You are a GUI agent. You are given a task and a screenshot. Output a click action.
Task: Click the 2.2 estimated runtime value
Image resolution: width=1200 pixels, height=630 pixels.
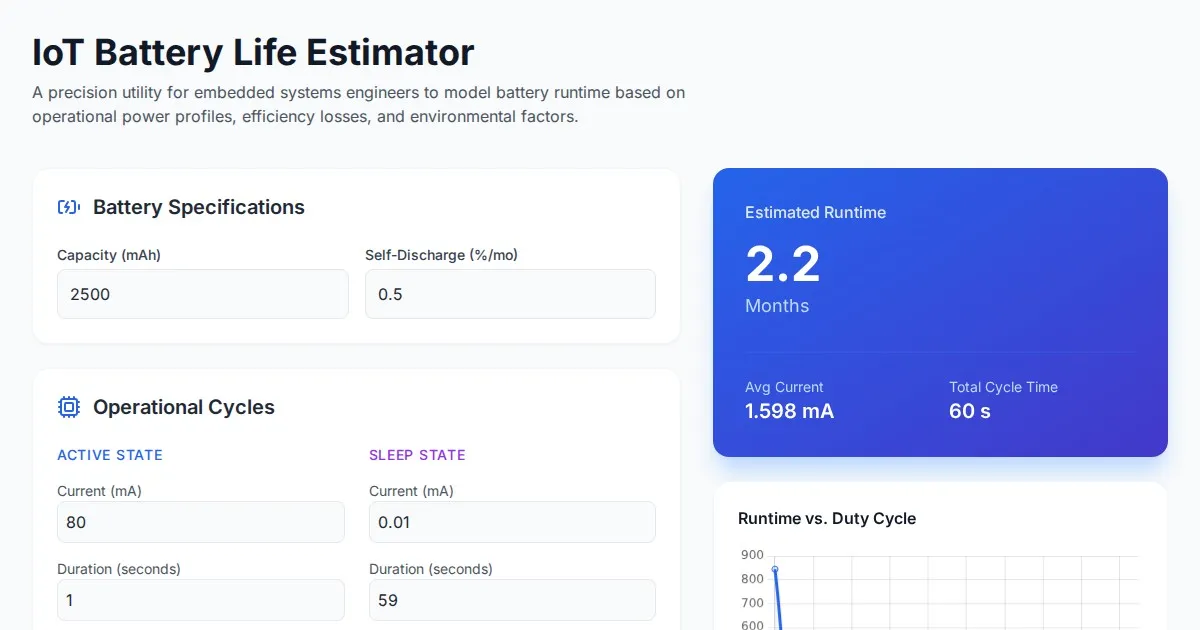pyautogui.click(x=783, y=264)
